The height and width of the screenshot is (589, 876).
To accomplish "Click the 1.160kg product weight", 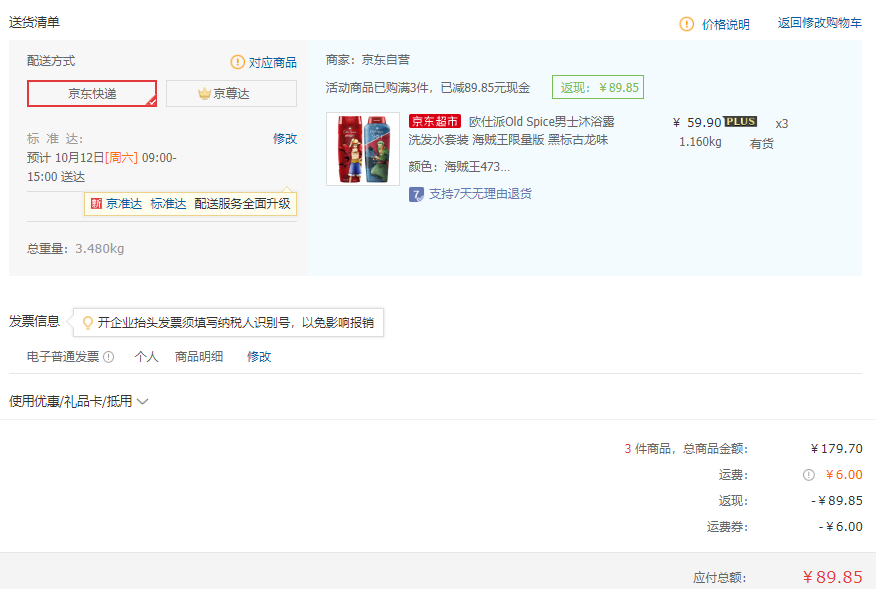I will (700, 142).
